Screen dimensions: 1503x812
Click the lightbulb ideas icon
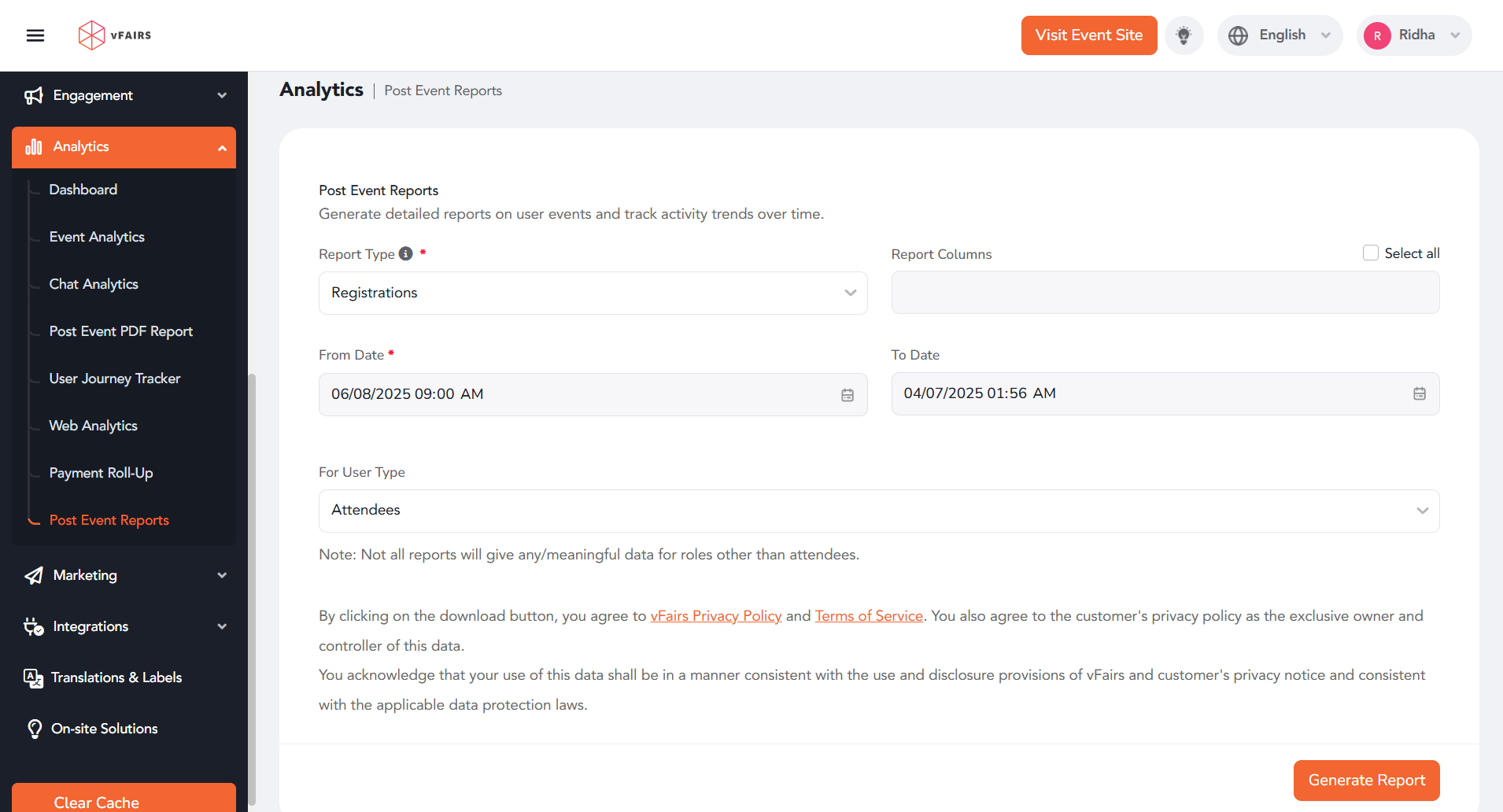coord(1184,35)
